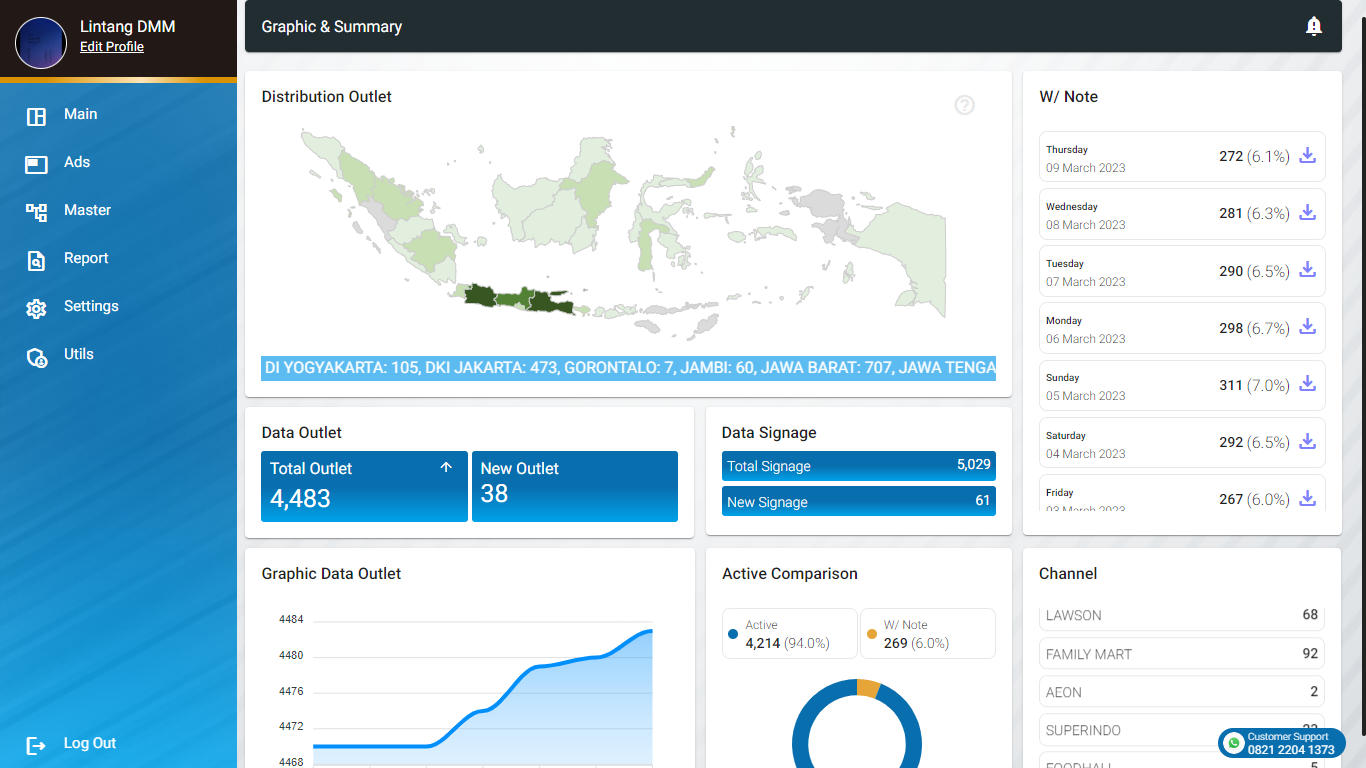Click the user profile avatar
Viewport: 1366px width, 768px height.
point(41,43)
